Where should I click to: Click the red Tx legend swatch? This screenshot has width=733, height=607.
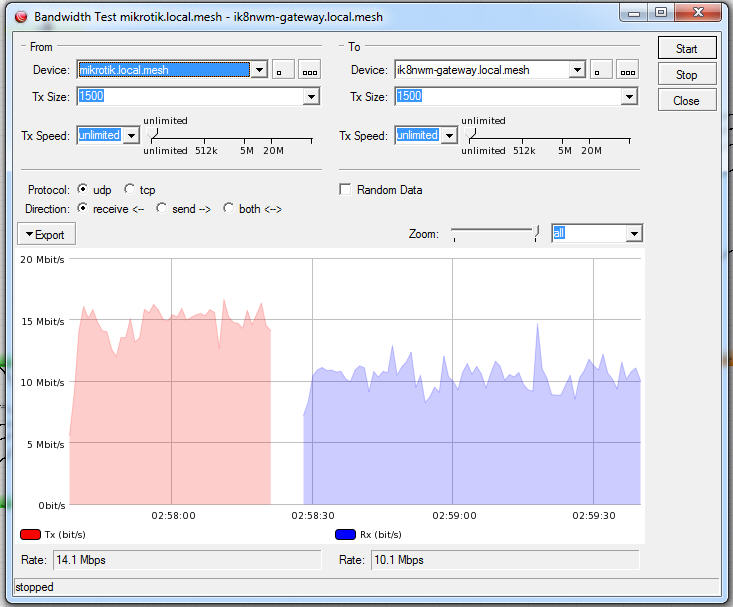pos(30,535)
